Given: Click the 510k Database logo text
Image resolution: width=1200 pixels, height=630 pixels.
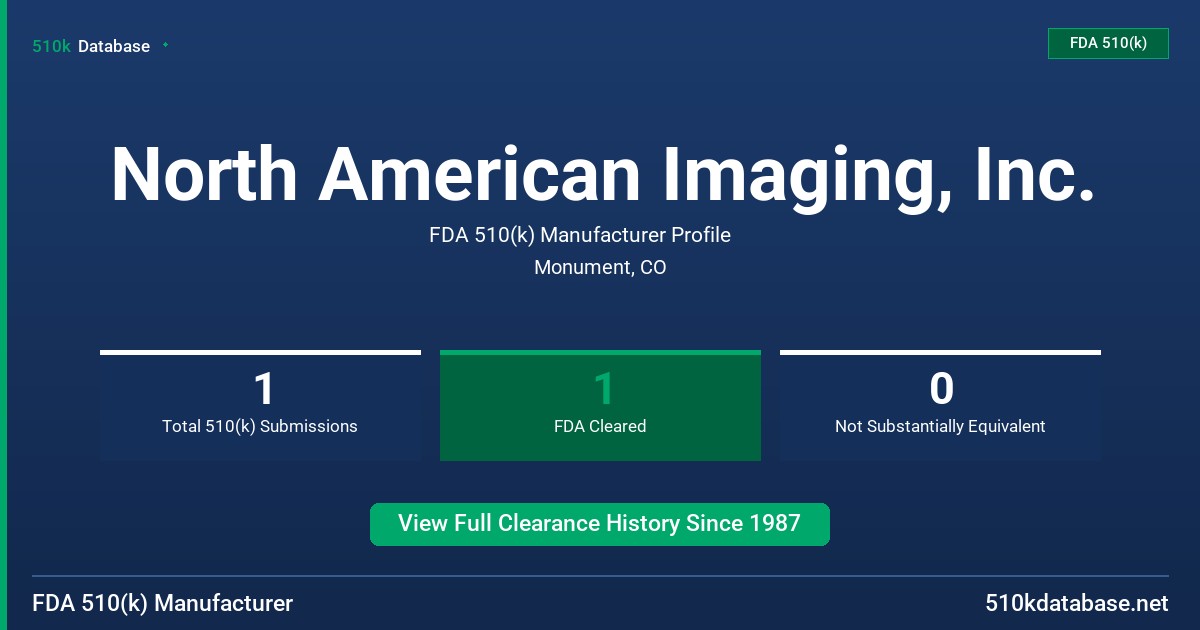Looking at the screenshot, I should tap(91, 46).
